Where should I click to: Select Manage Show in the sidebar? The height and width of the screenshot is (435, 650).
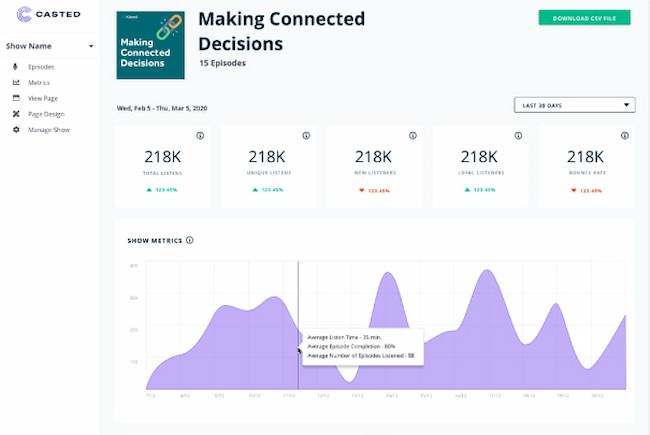coord(48,130)
